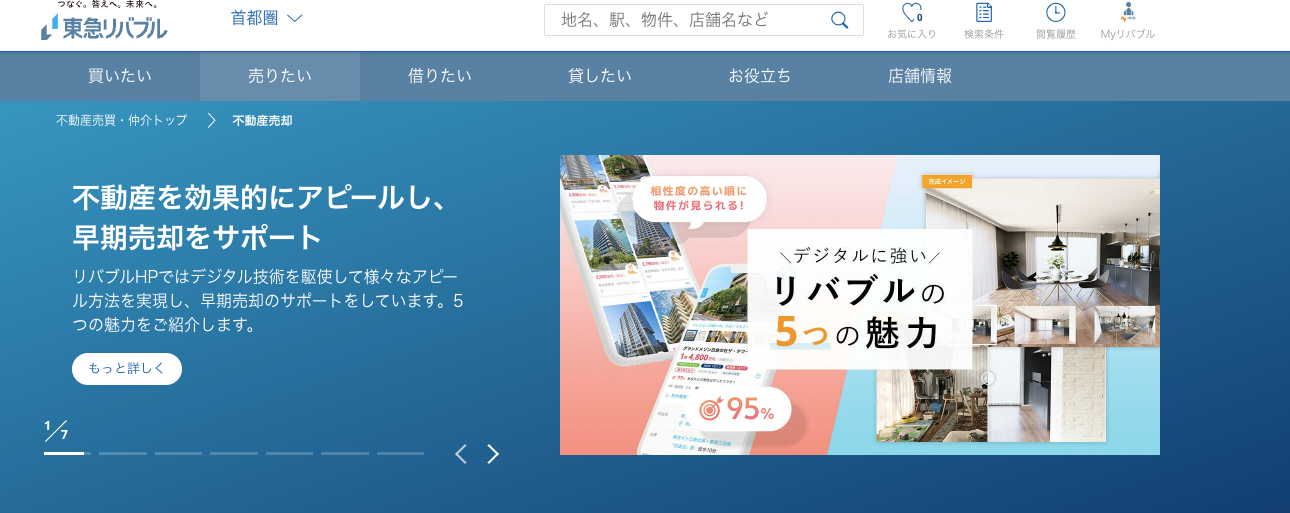Click headline 不動産を効果的にアピールし、早期売却をサポート

tap(259, 218)
